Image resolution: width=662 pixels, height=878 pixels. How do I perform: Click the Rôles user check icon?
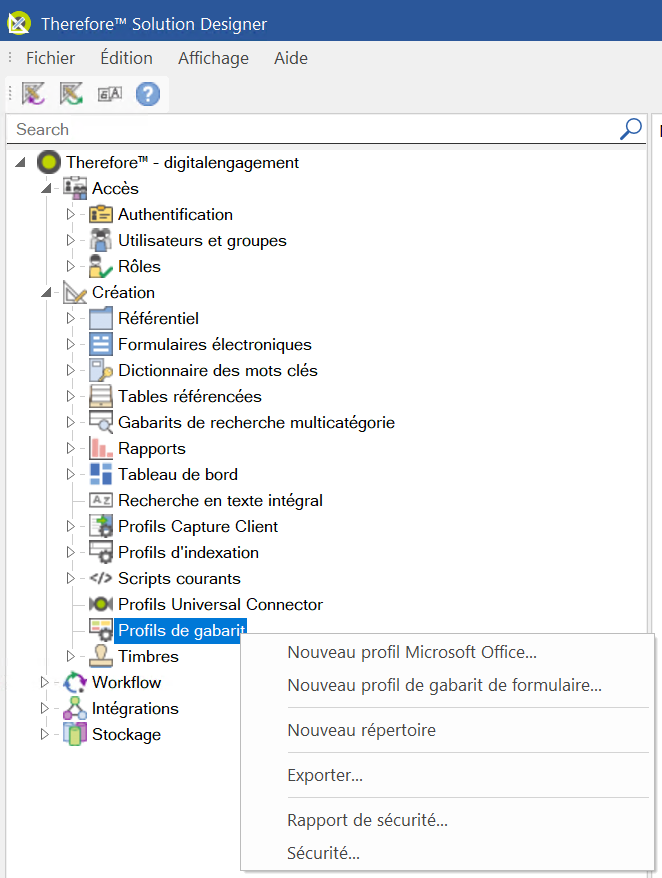(x=101, y=267)
